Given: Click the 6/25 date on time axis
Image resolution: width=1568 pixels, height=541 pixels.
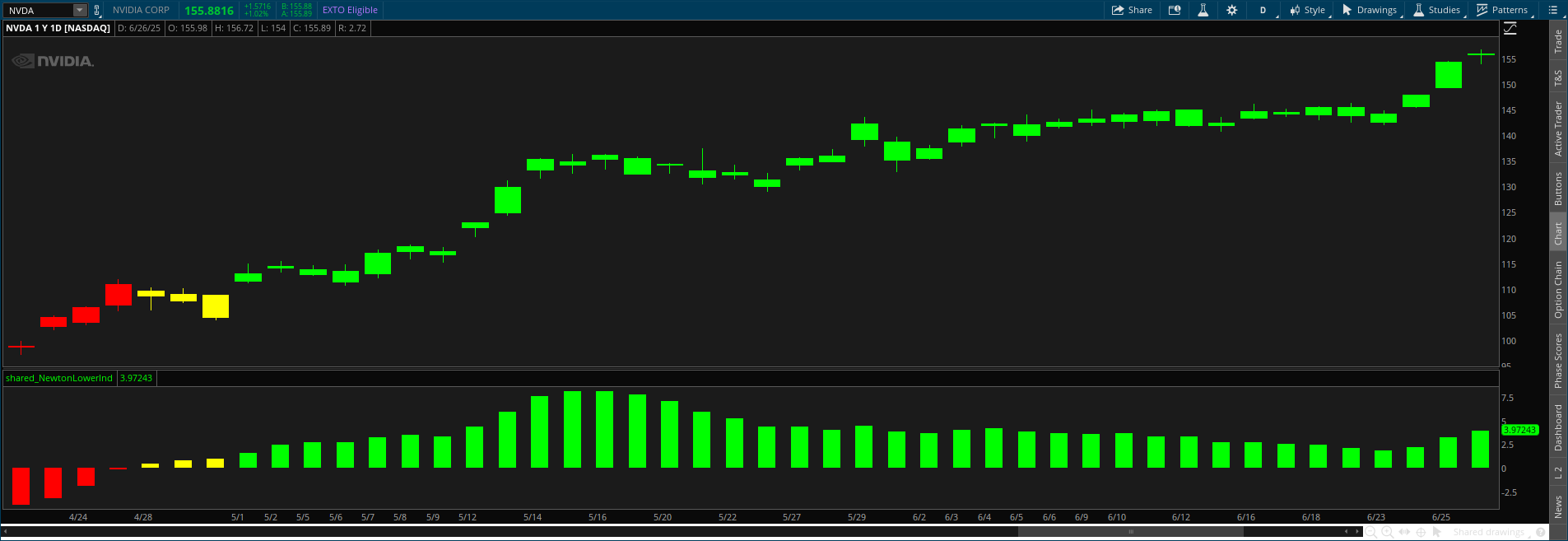Looking at the screenshot, I should [1441, 517].
